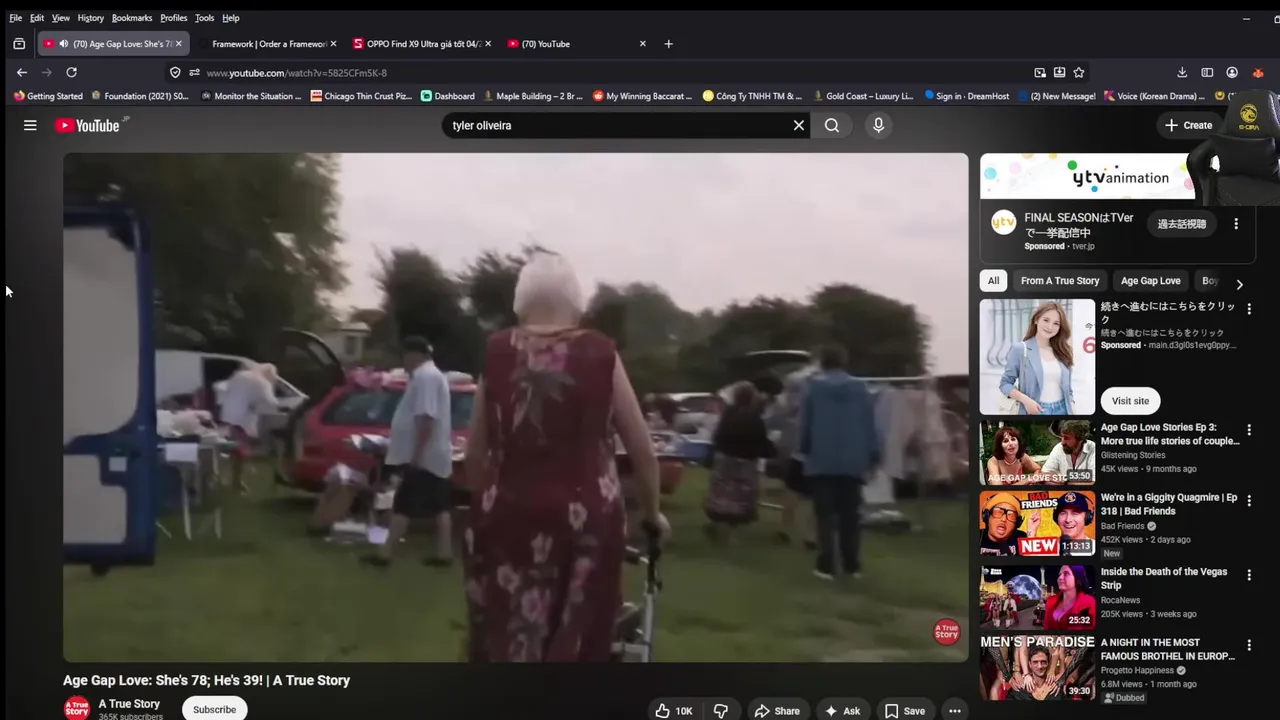
Task: Open the Profiles menu
Action: coord(174,18)
